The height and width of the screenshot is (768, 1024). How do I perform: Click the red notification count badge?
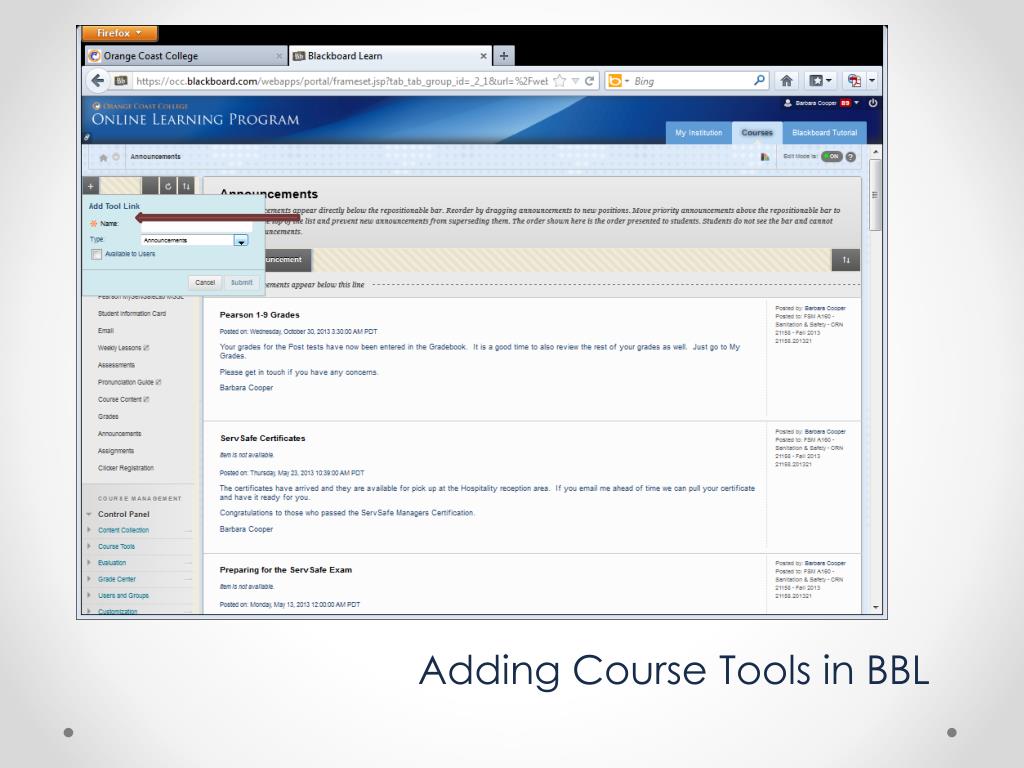[846, 103]
